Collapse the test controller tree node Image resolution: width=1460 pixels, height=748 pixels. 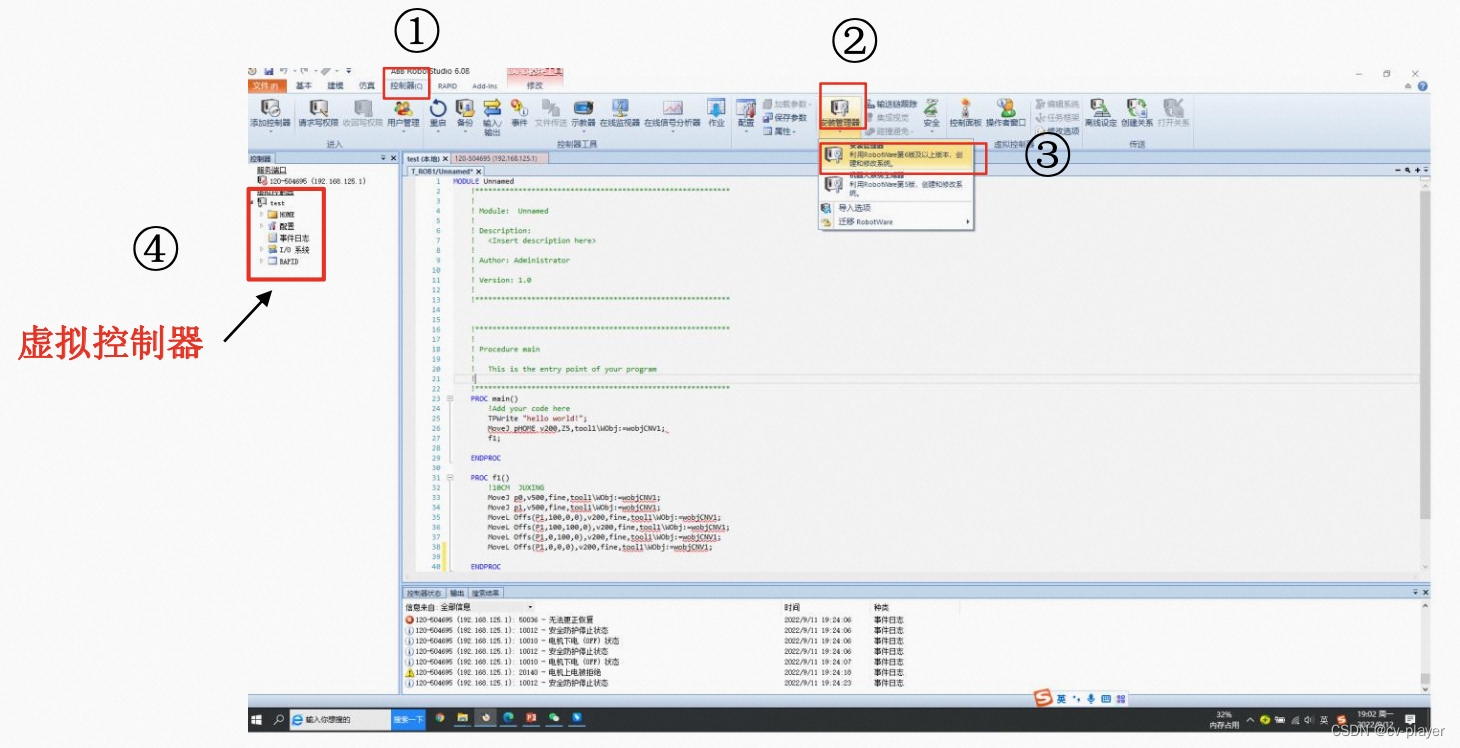tap(253, 203)
